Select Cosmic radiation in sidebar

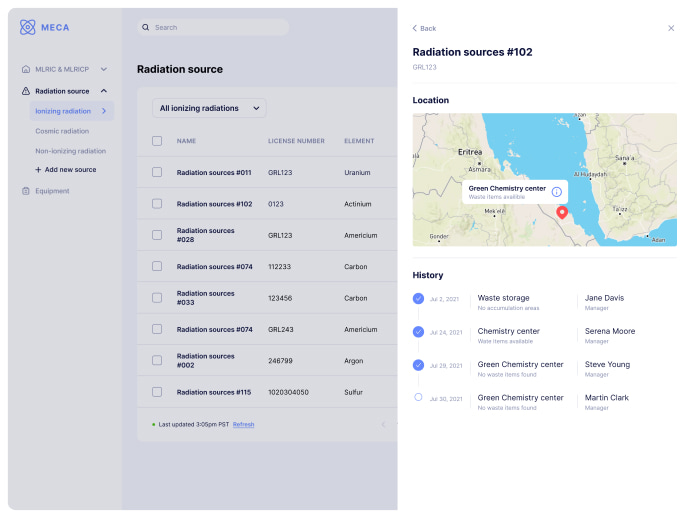62,131
